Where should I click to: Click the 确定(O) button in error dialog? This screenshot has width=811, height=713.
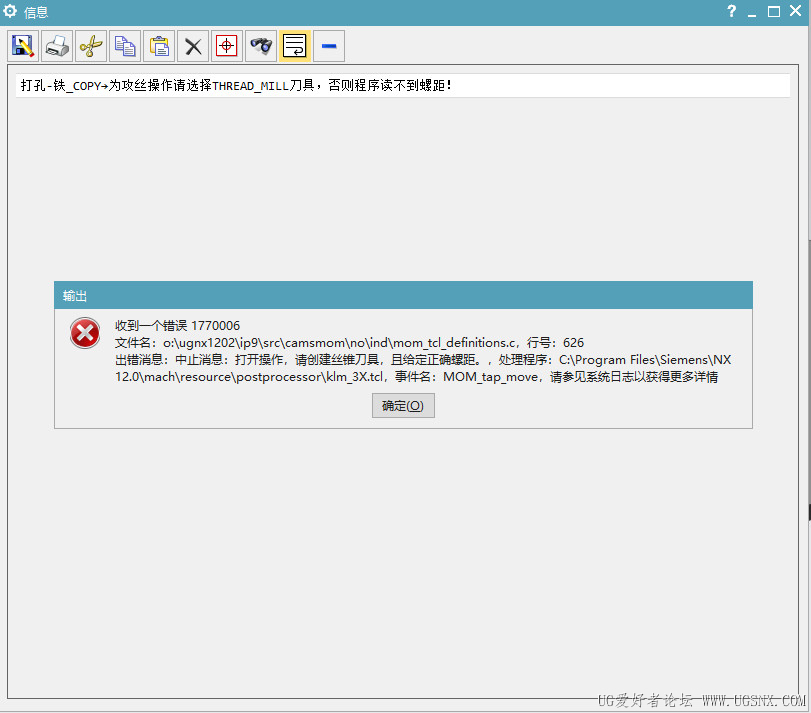[403, 405]
